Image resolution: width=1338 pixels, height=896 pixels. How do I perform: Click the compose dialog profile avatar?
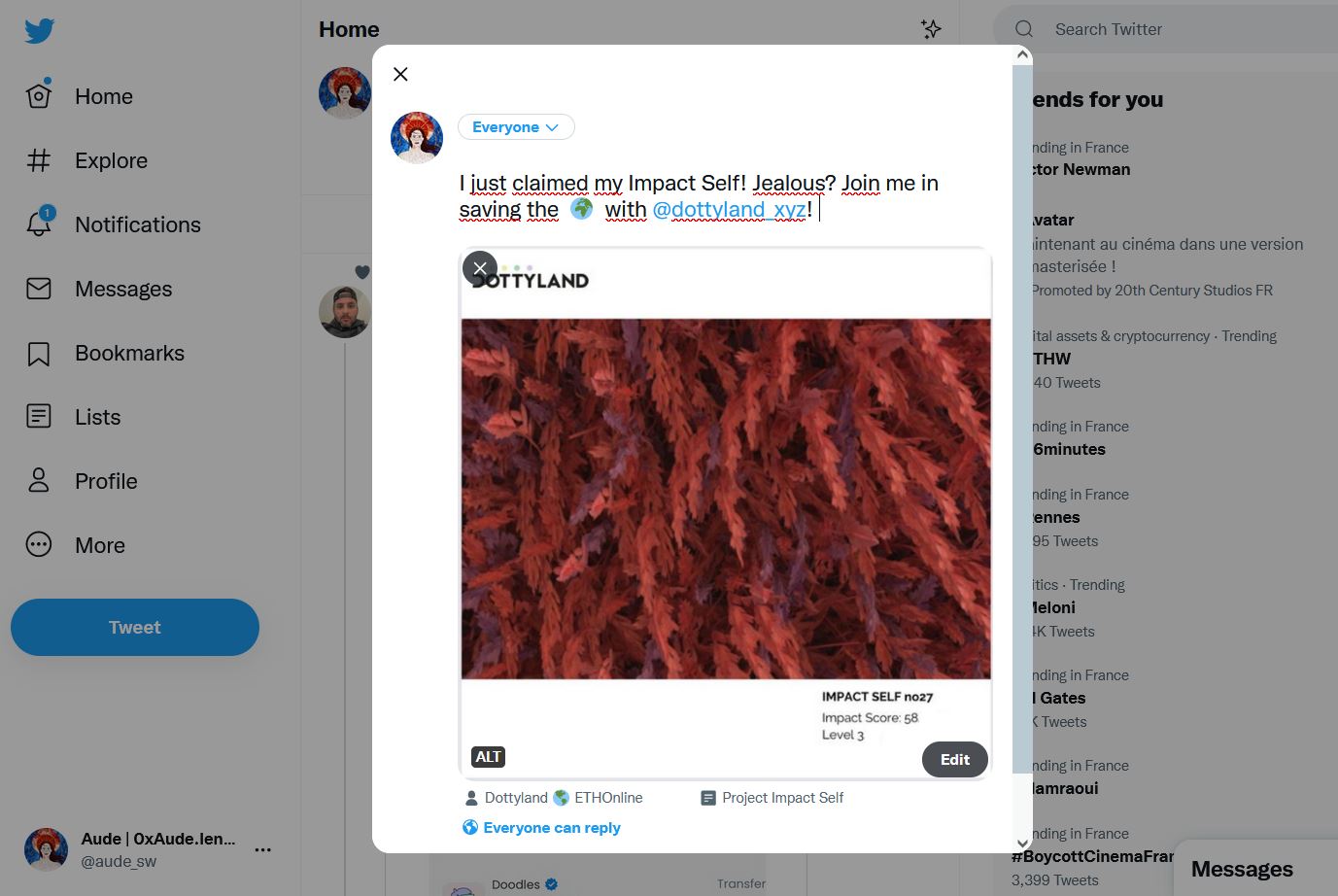point(417,138)
